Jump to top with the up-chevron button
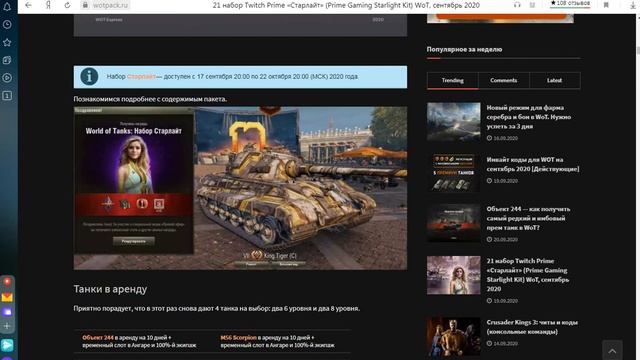The width and height of the screenshot is (640, 360). click(x=612, y=350)
